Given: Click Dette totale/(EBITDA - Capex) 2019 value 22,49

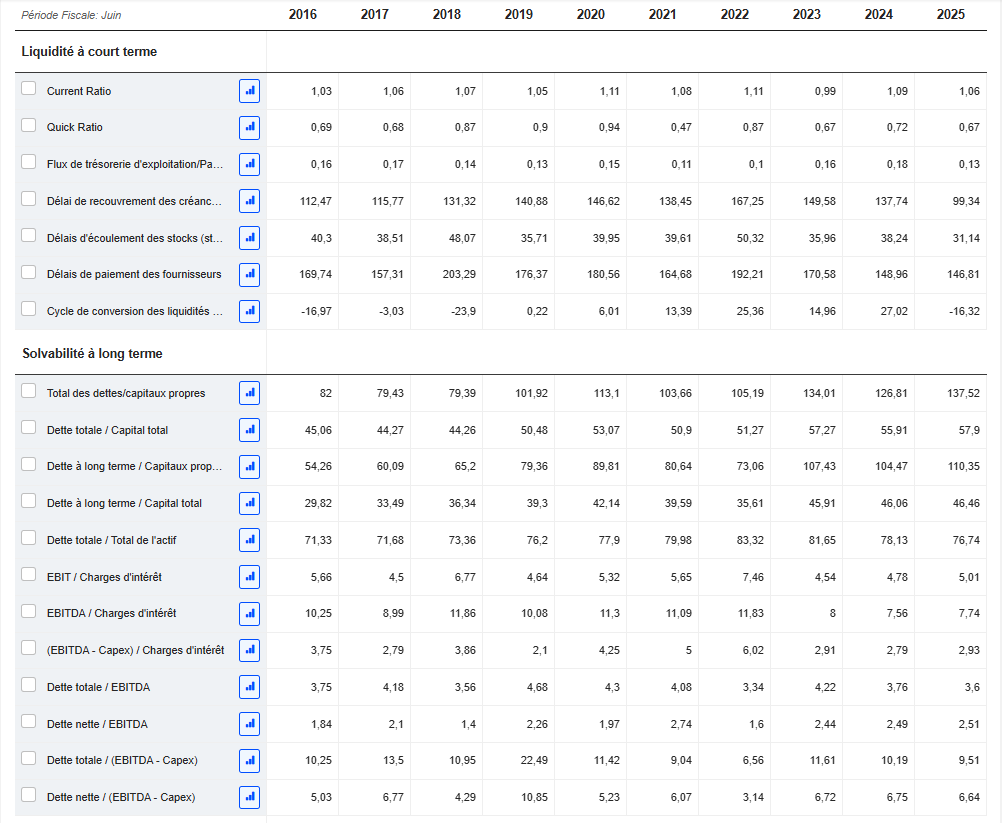Looking at the screenshot, I should coord(534,760).
